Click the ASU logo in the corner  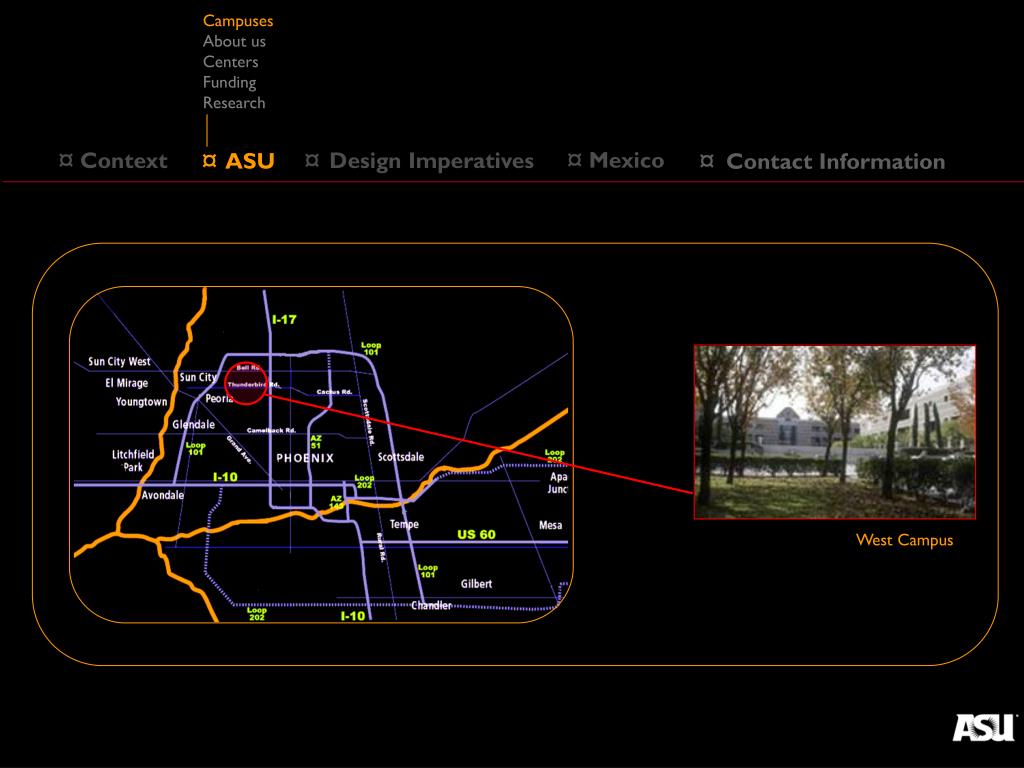(984, 728)
